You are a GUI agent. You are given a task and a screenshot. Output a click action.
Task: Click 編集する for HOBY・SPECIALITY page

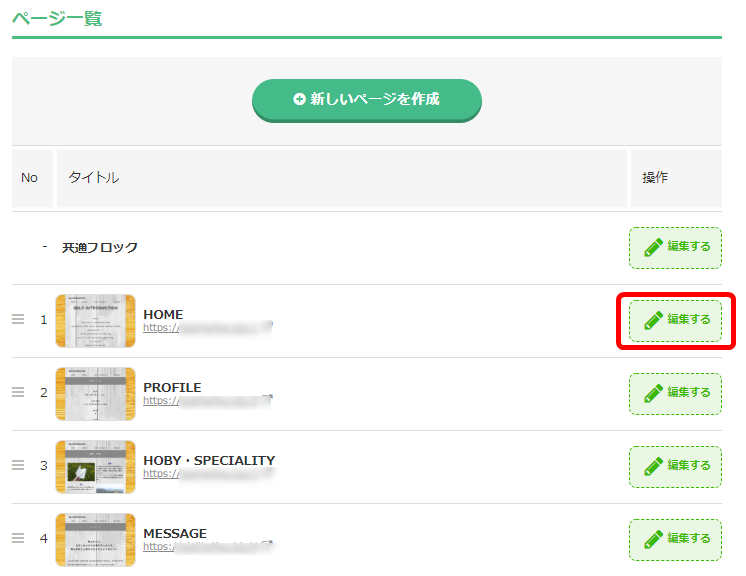(675, 467)
